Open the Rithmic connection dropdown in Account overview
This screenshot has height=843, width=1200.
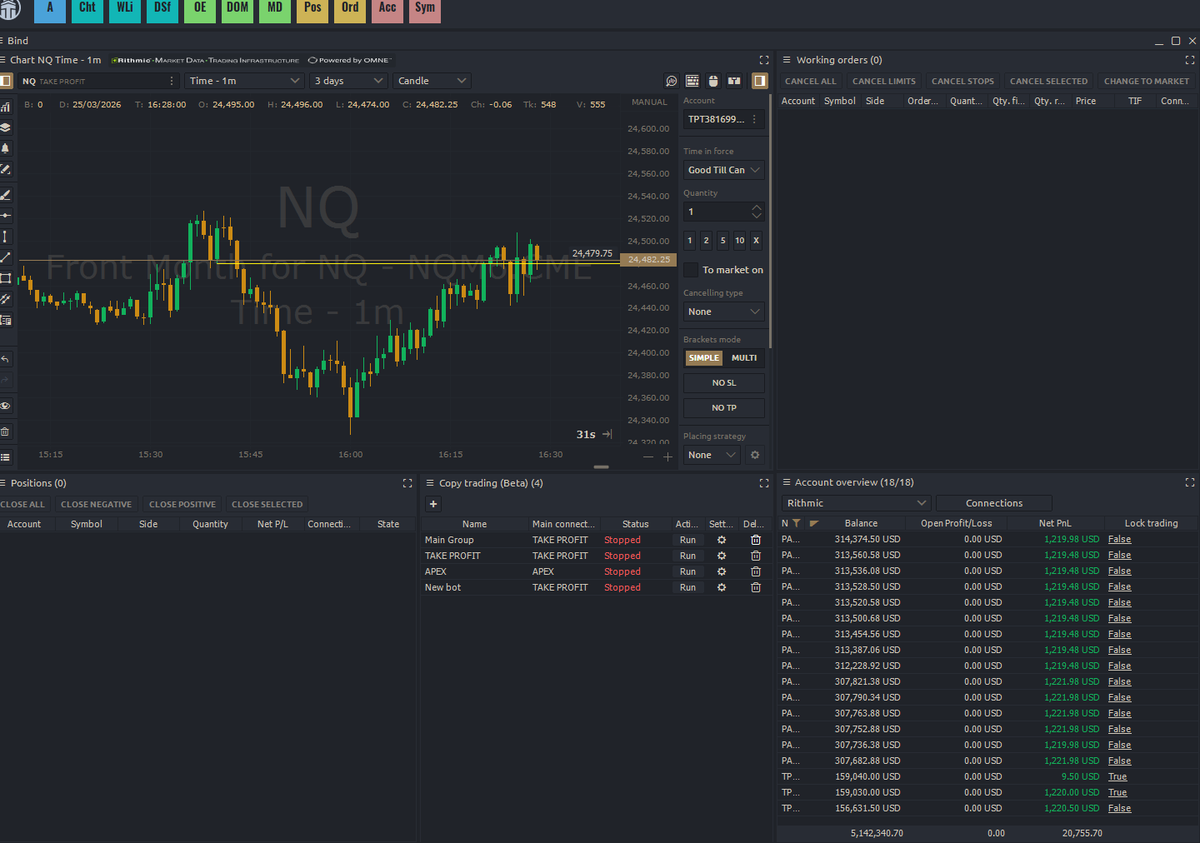[856, 503]
